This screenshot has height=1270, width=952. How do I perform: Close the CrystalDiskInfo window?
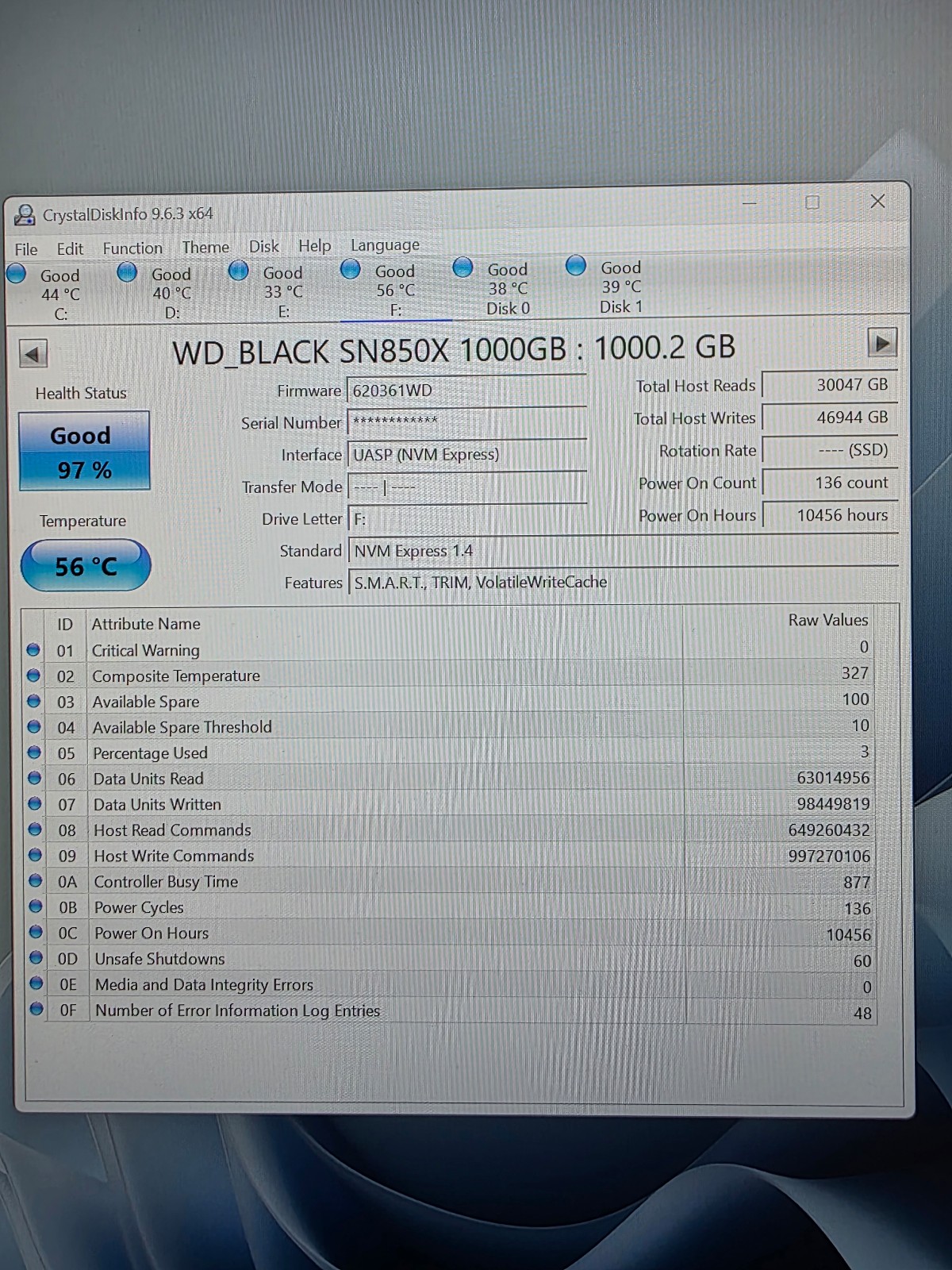click(877, 201)
